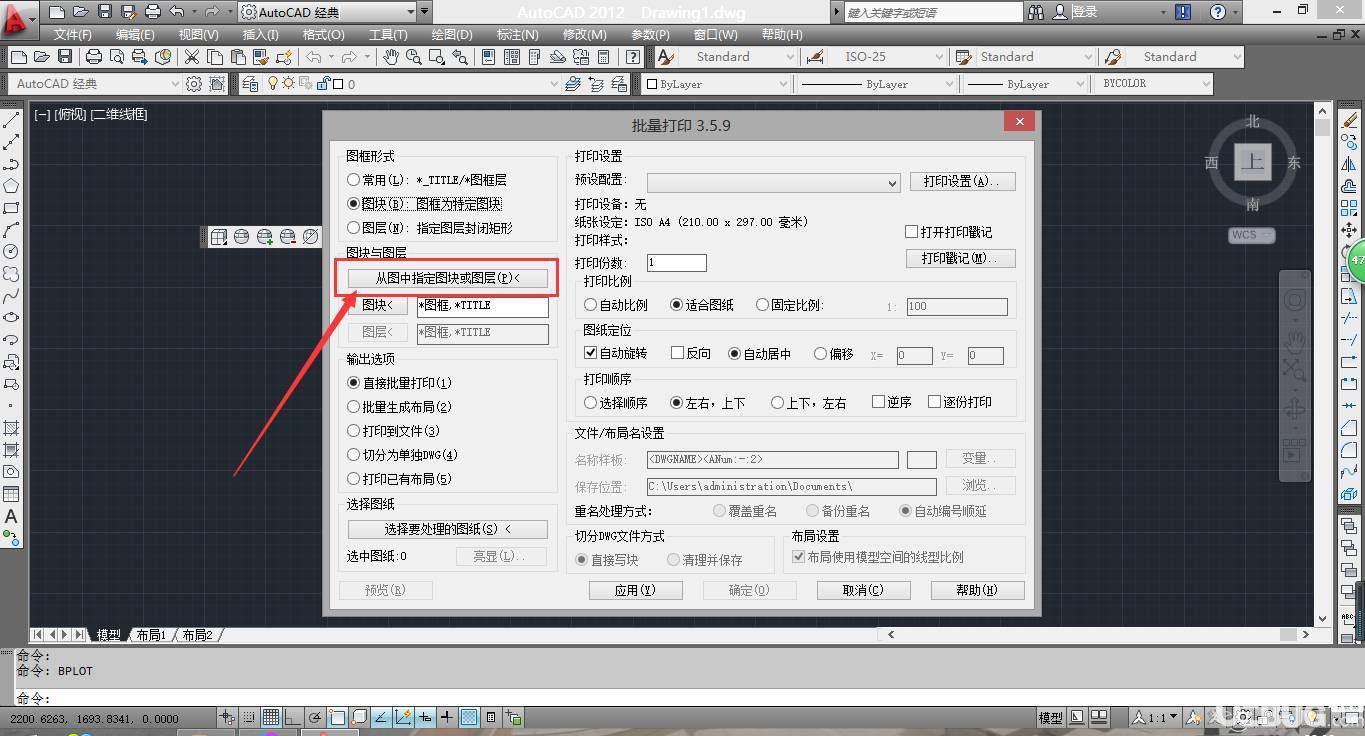Open the AutoCAD 经典 workspace dropdown in title bar
Image resolution: width=1365 pixels, height=736 pixels.
(x=327, y=12)
